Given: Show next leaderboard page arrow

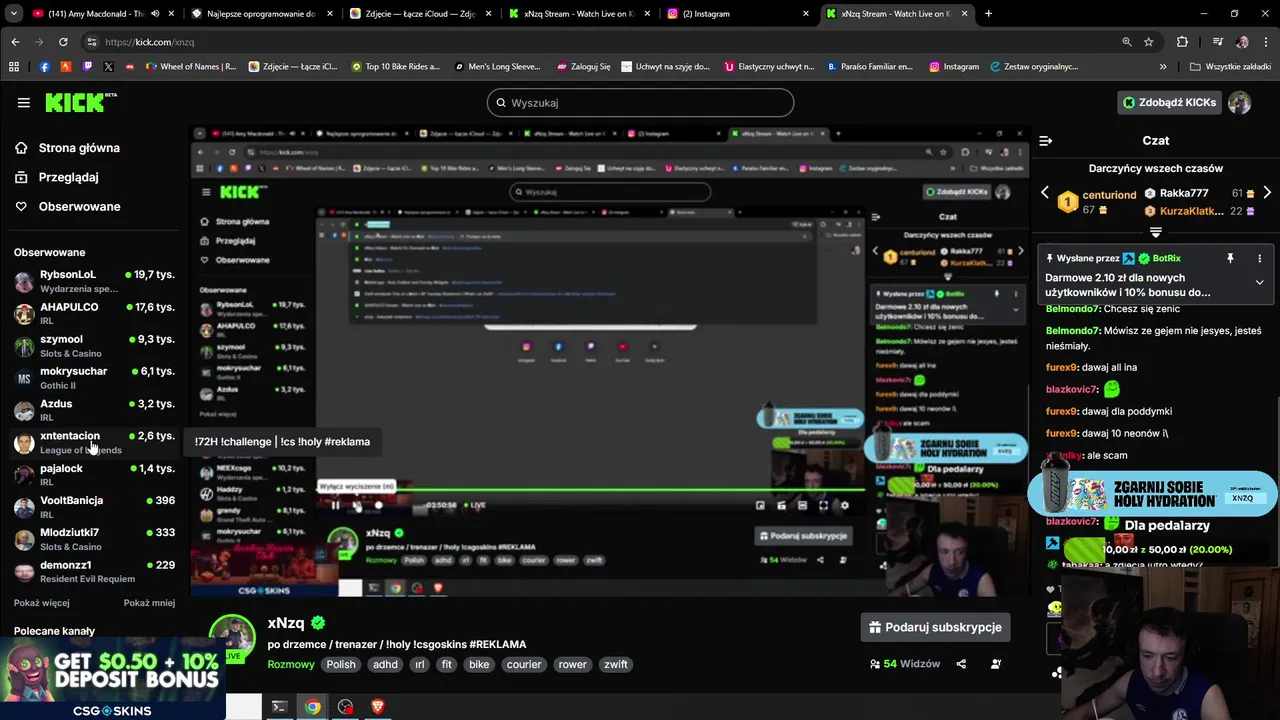Looking at the screenshot, I should [1267, 193].
